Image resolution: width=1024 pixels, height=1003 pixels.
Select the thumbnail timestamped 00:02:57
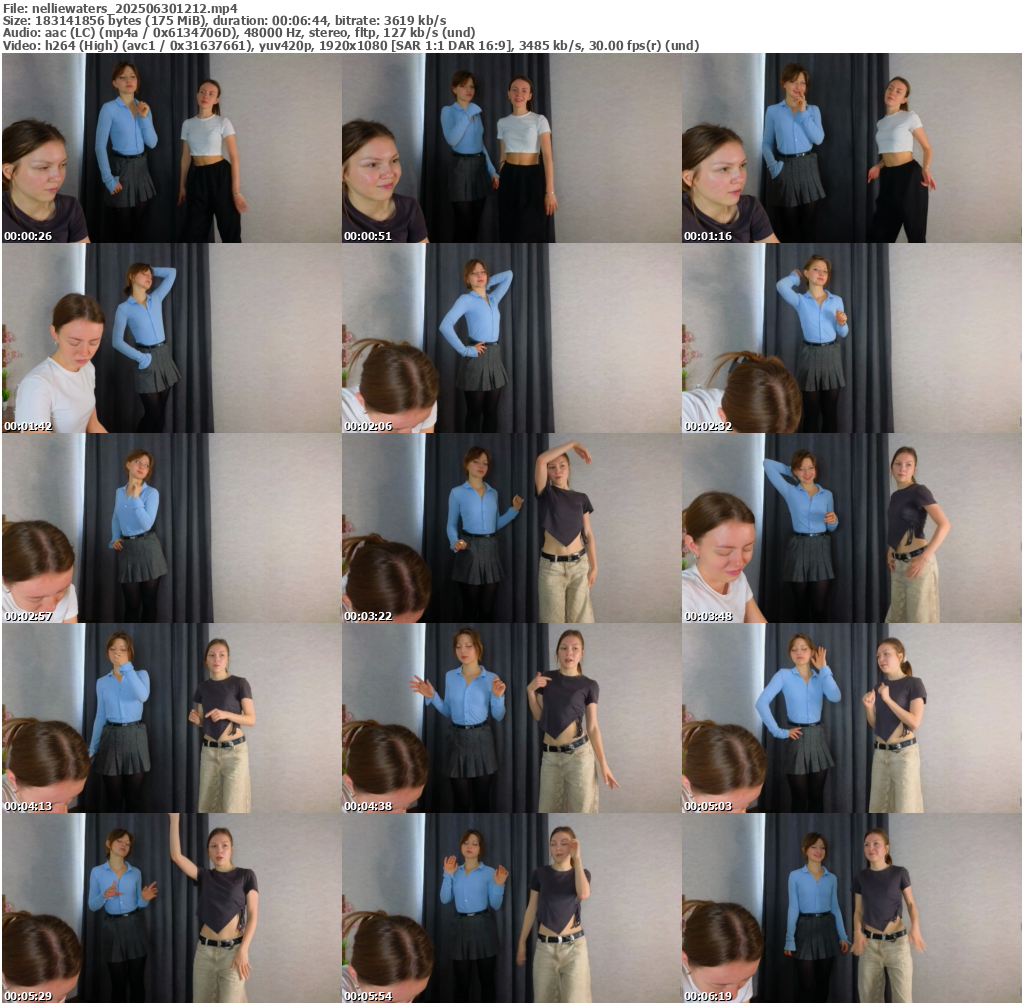172,528
